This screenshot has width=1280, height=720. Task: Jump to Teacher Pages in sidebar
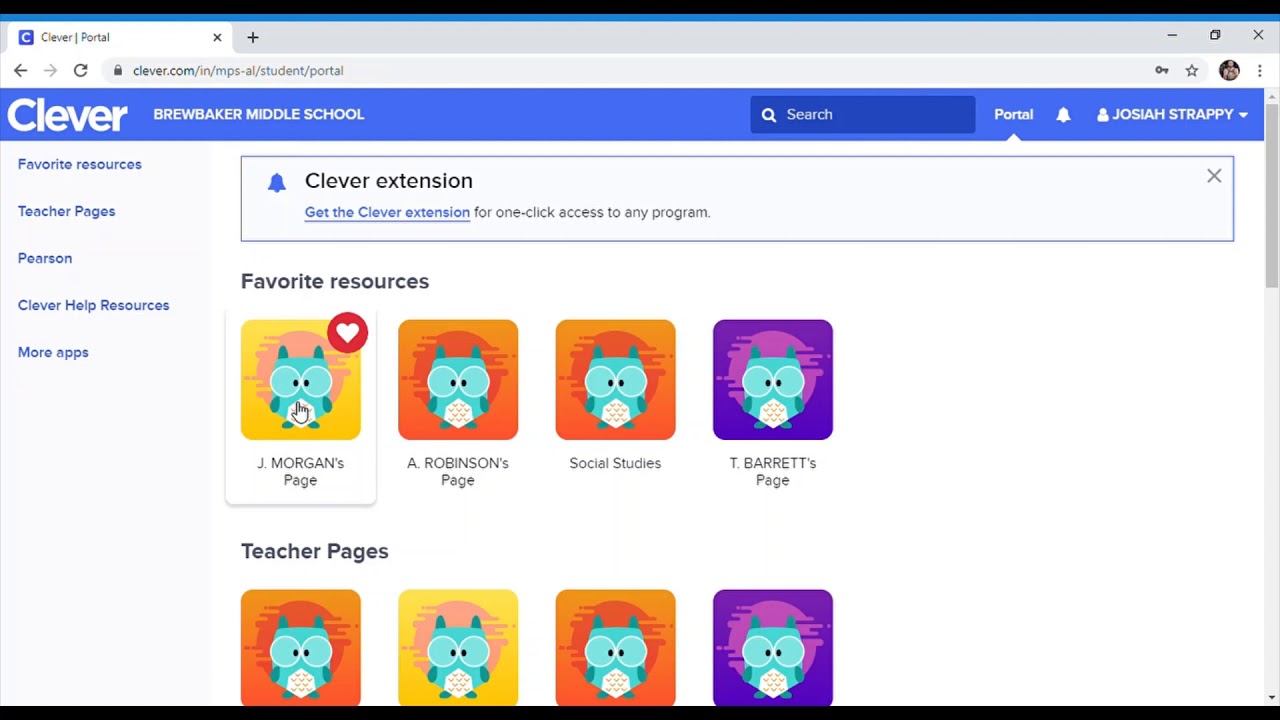point(66,211)
